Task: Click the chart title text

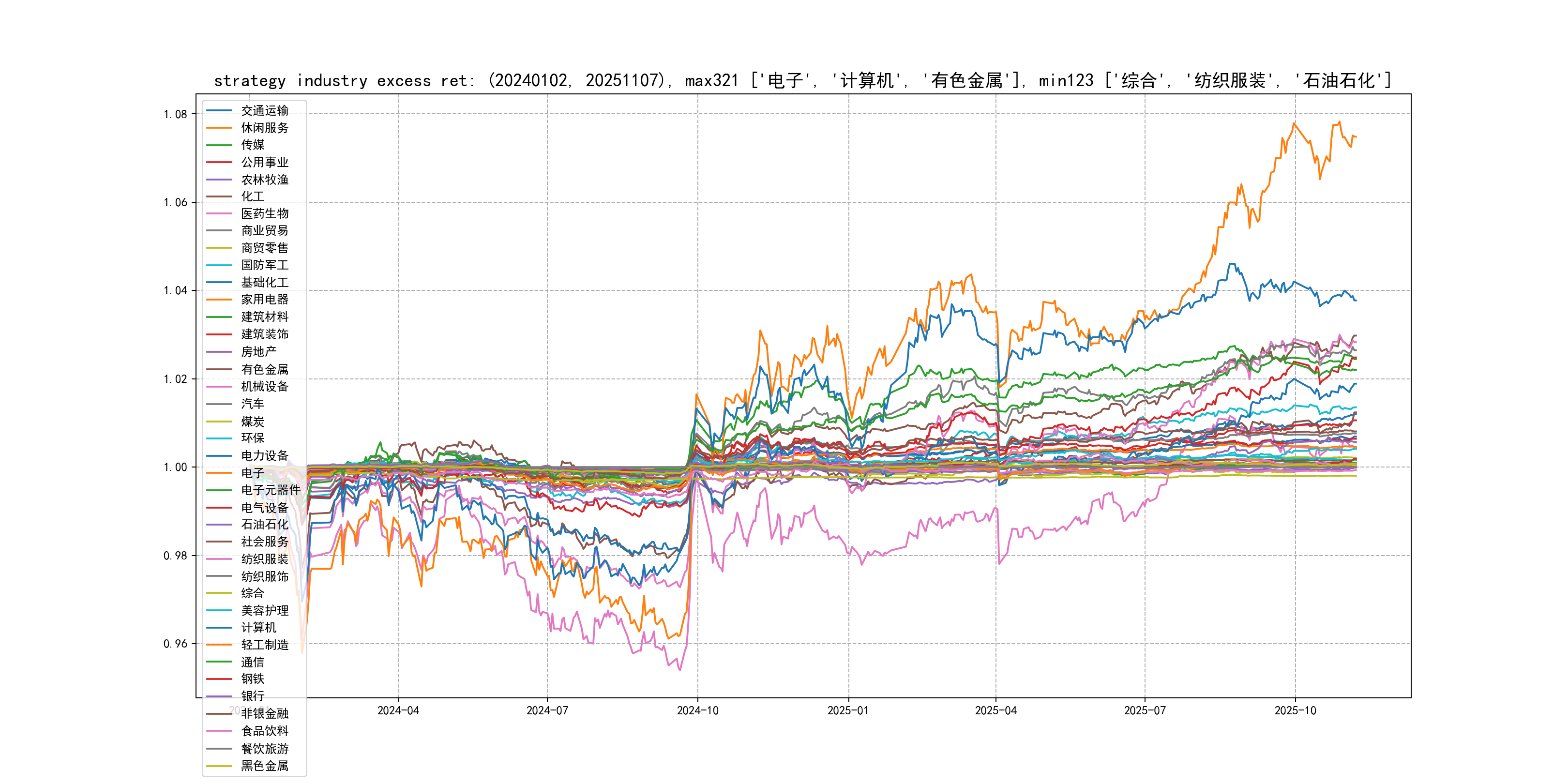Action: (x=802, y=80)
